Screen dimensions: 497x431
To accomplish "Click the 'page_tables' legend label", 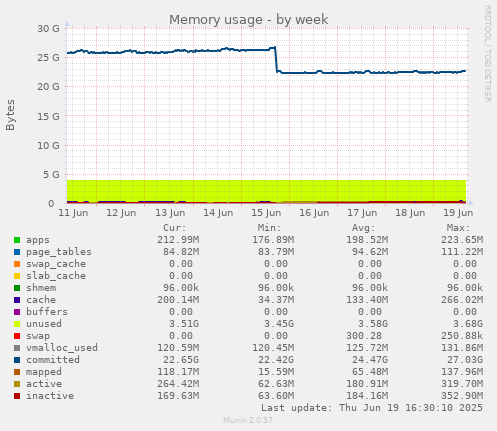I will point(59,252).
